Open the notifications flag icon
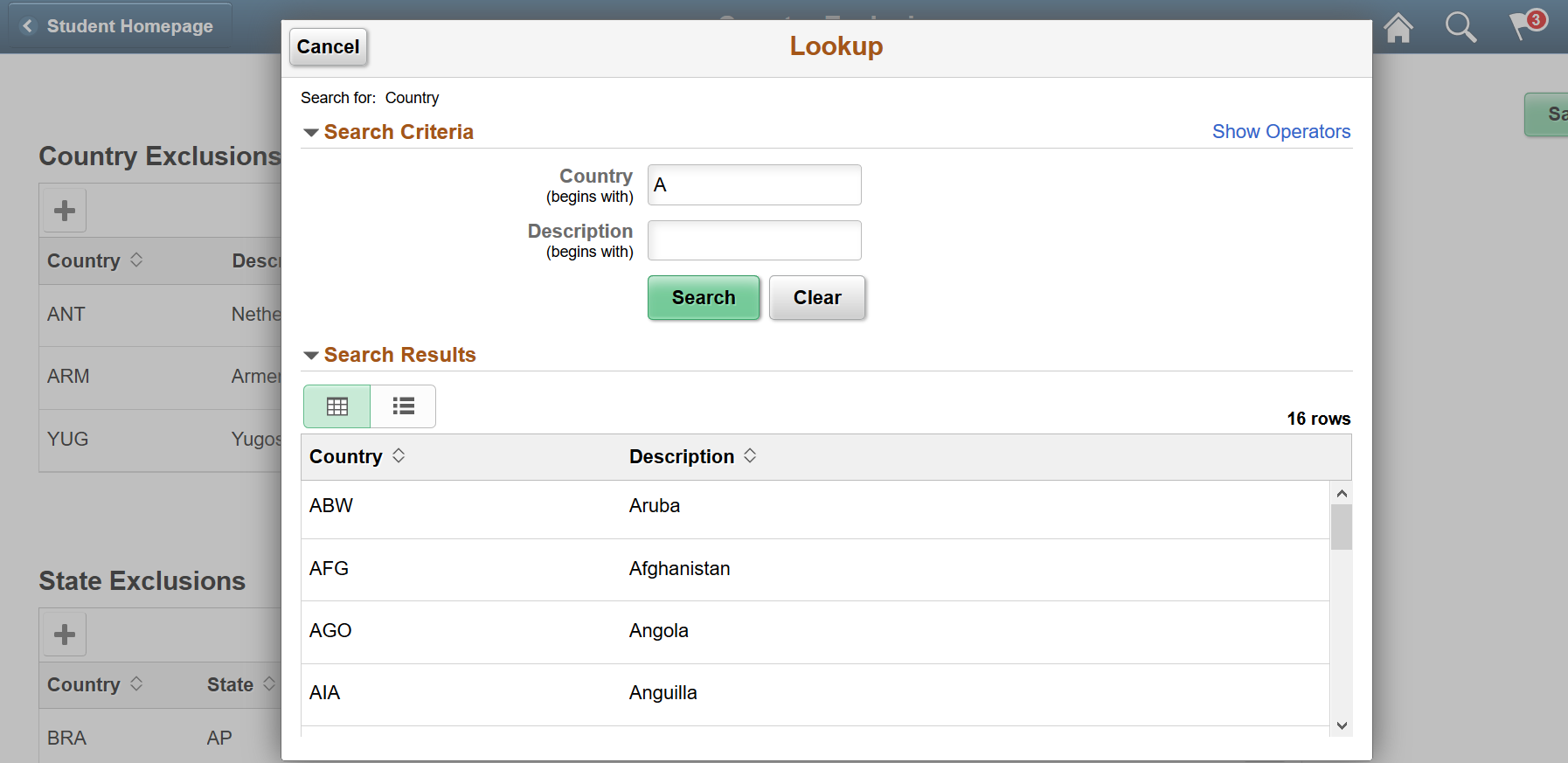The image size is (1568, 763). point(1528,24)
